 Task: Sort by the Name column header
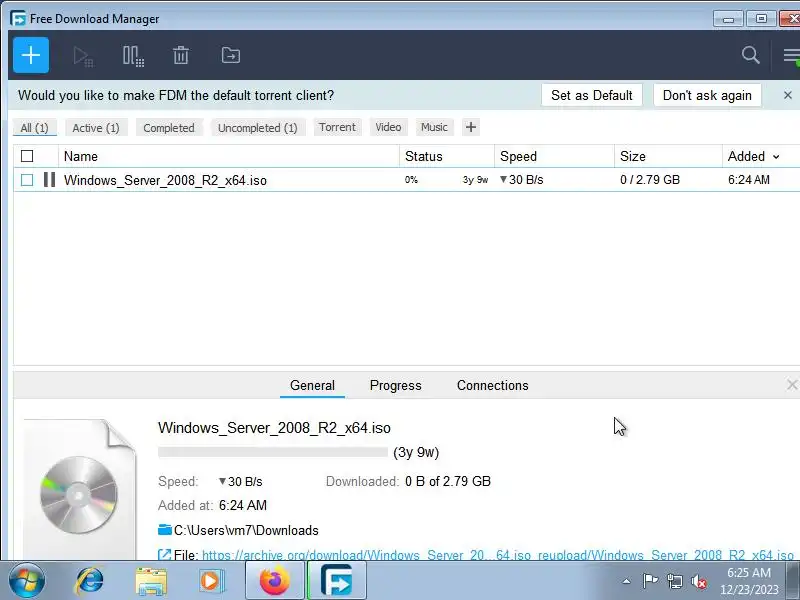click(x=229, y=156)
